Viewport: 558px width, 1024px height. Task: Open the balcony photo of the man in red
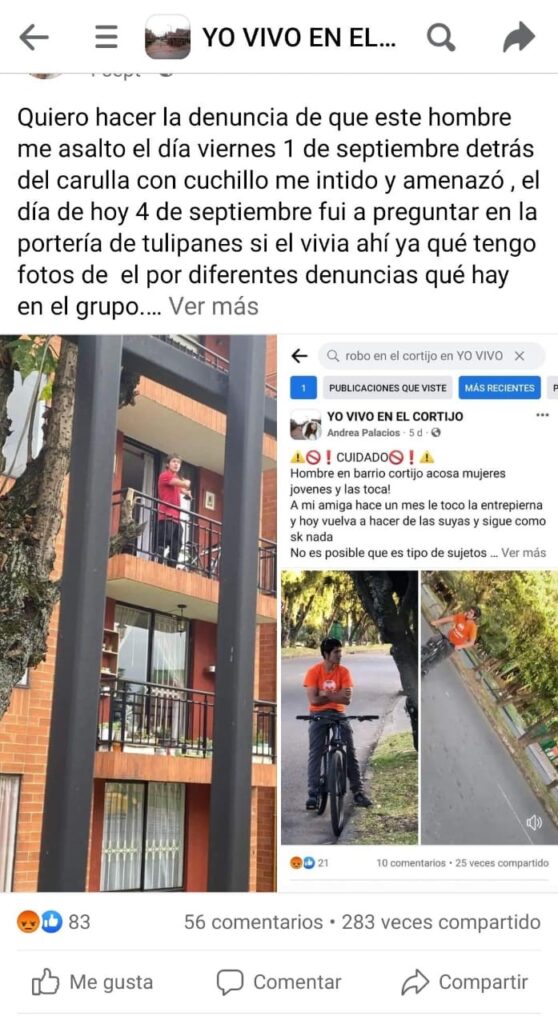139,613
